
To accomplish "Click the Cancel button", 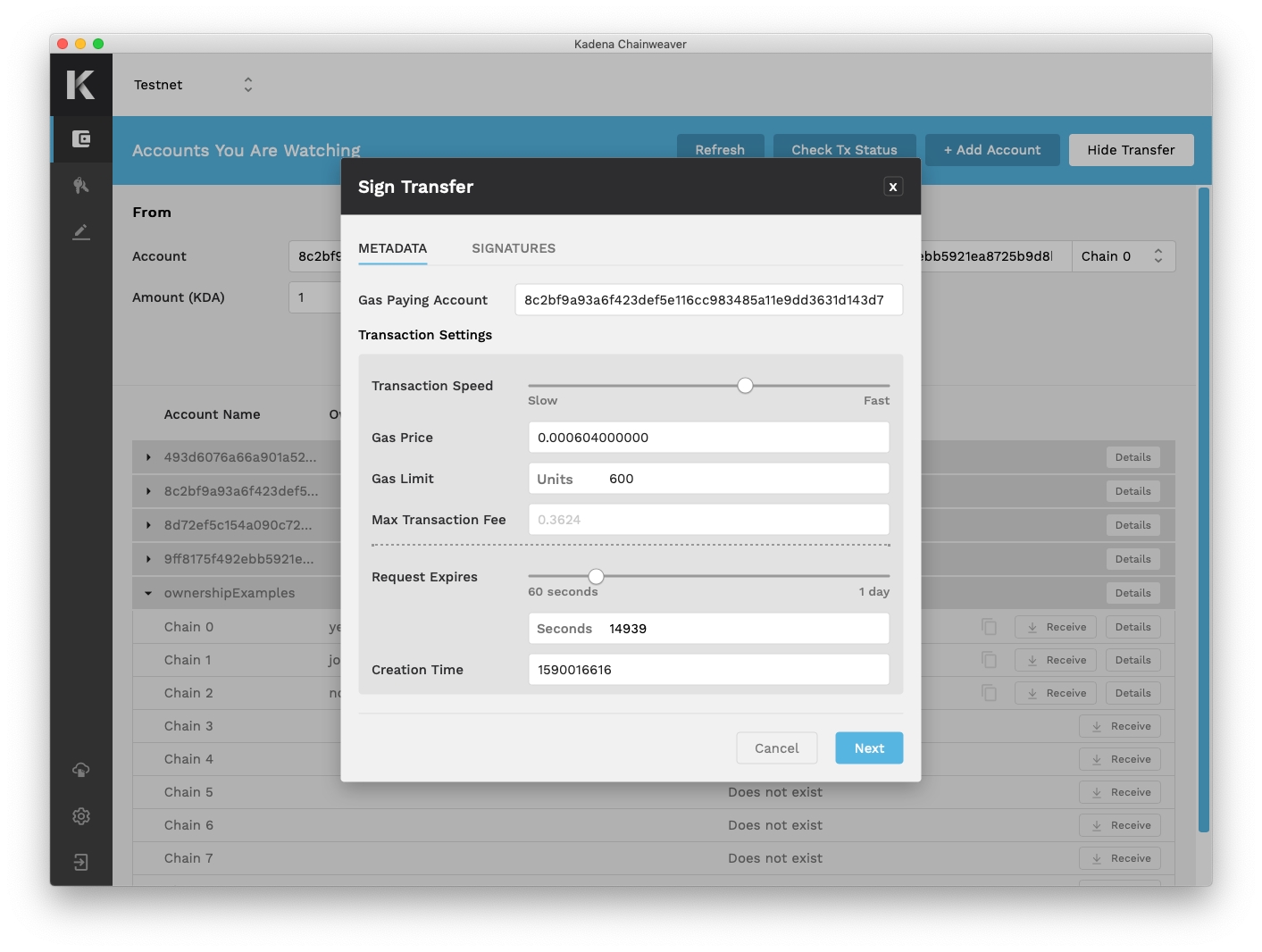I will 776,748.
